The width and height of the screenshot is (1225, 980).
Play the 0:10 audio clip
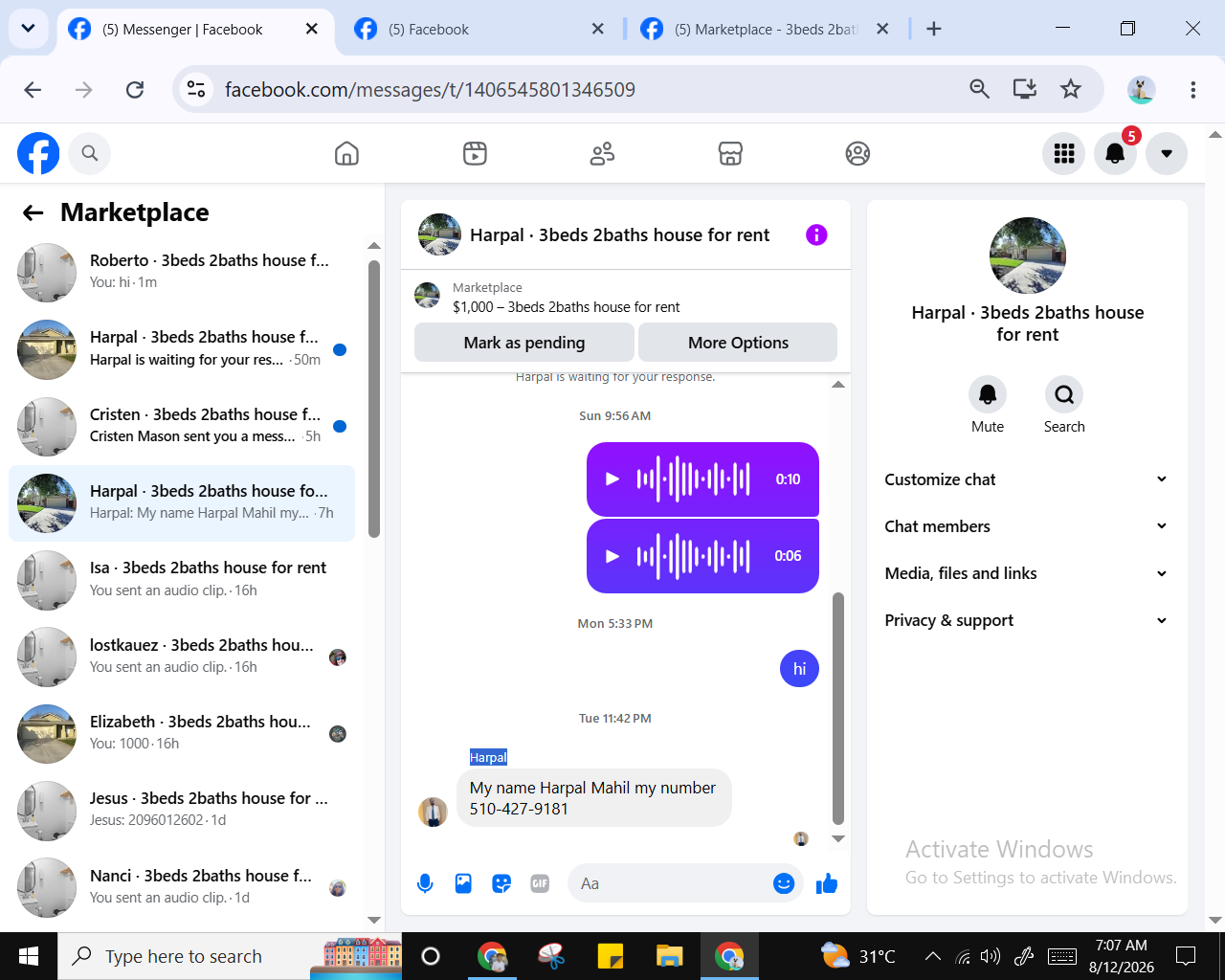coord(612,479)
